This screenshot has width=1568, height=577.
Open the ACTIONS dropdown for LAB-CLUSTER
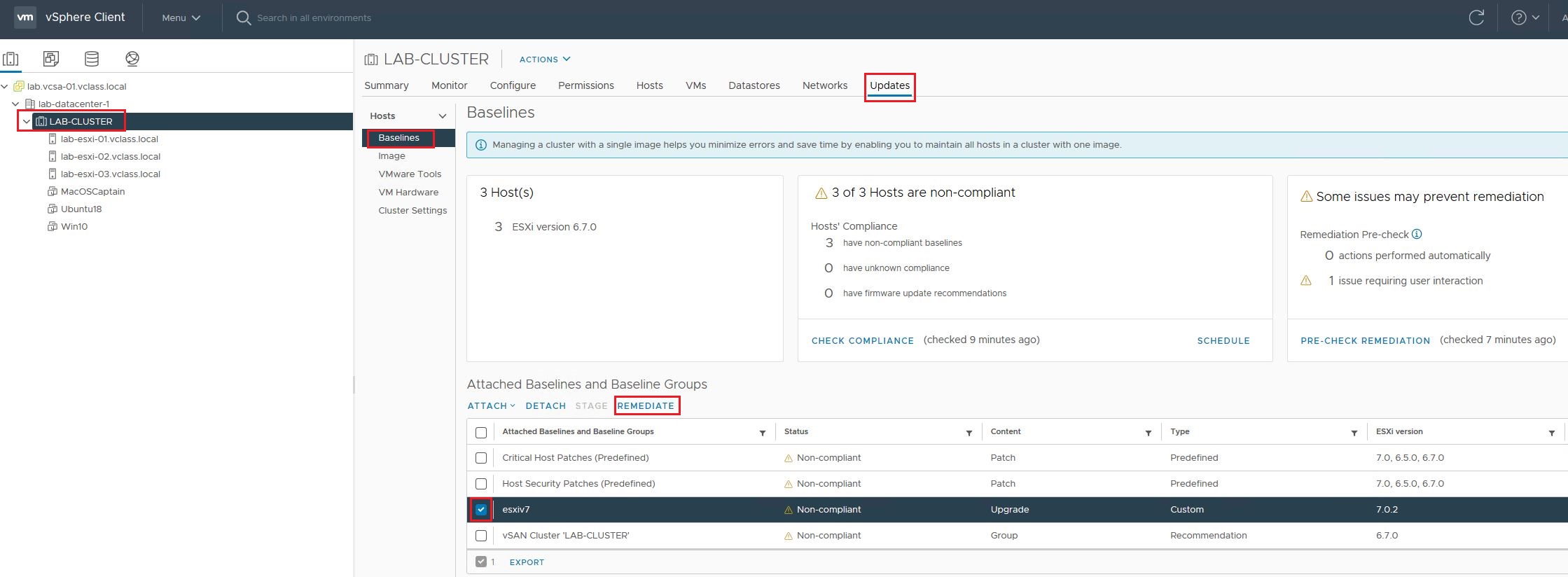click(544, 60)
